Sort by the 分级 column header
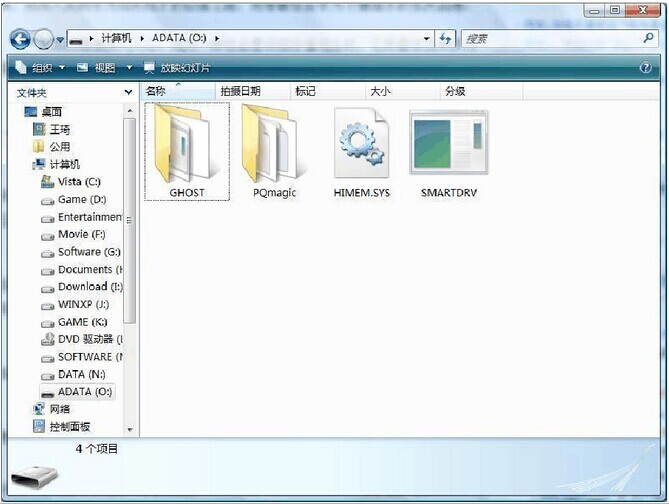669x504 pixels. pyautogui.click(x=481, y=91)
